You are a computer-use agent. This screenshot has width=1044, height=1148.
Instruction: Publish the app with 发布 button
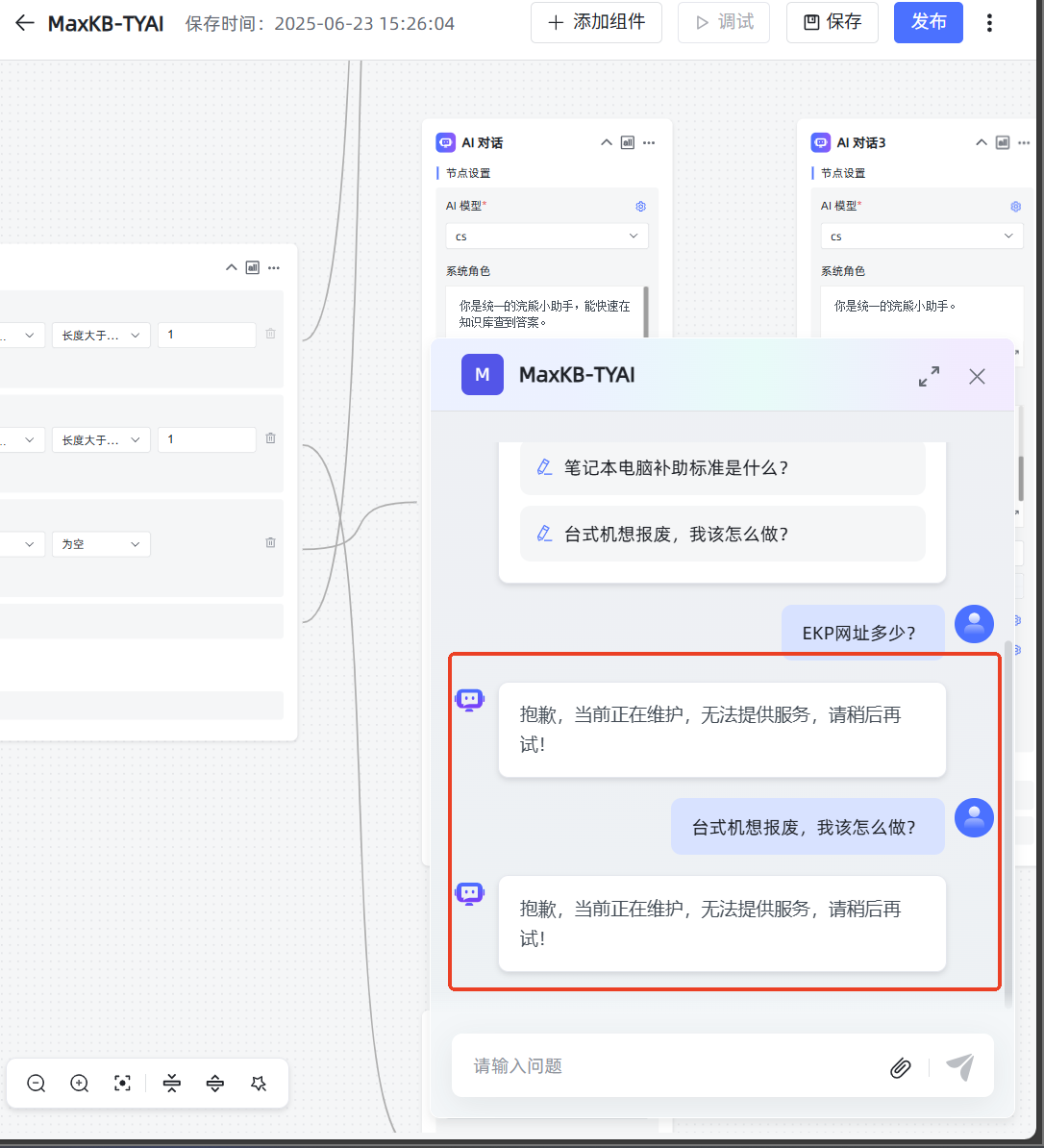(929, 23)
